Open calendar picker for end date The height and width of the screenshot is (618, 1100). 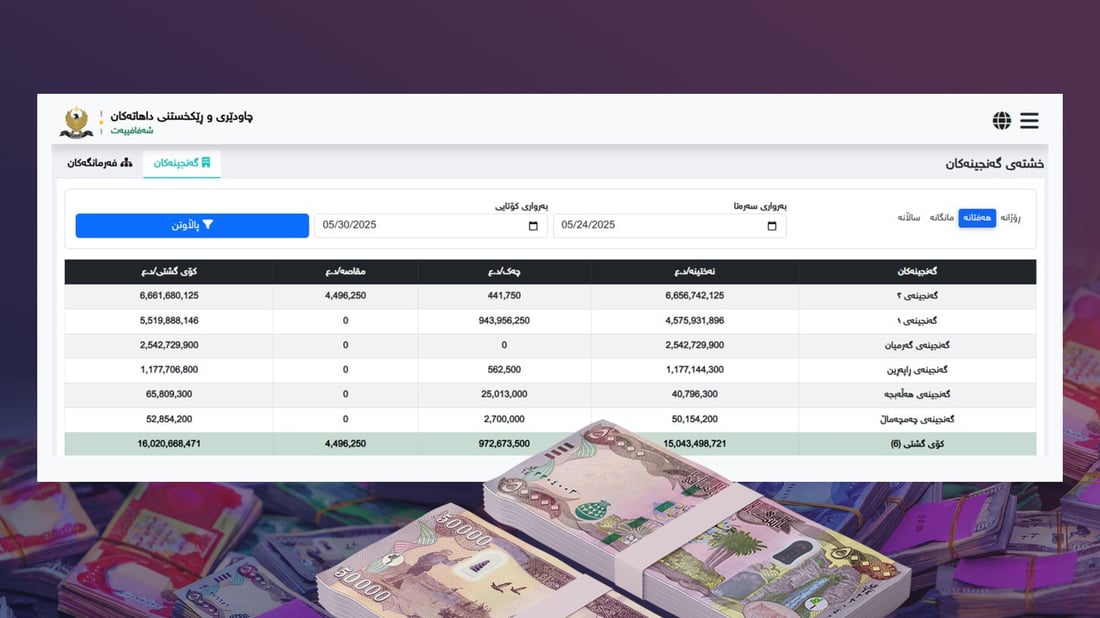click(x=532, y=226)
